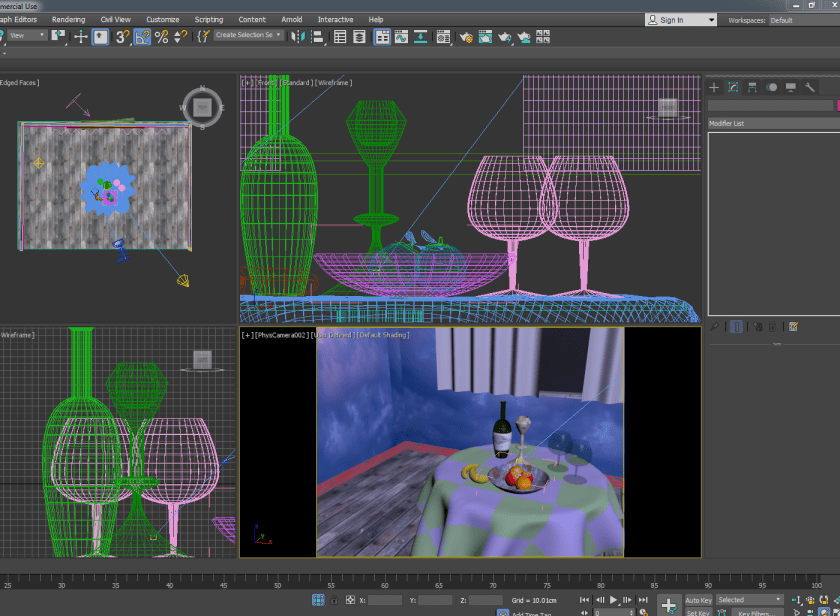
Task: Click the Key Filters button
Action: 755,612
